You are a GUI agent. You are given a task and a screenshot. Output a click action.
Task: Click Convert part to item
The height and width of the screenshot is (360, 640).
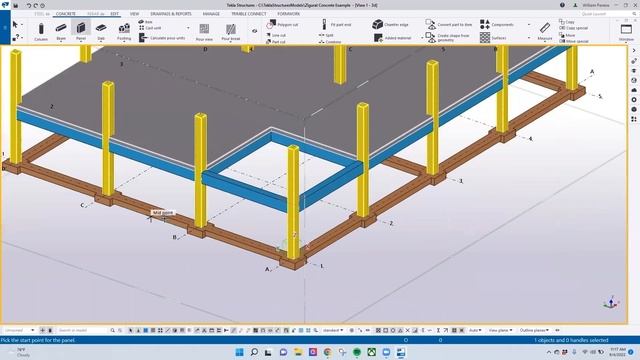[x=449, y=24]
